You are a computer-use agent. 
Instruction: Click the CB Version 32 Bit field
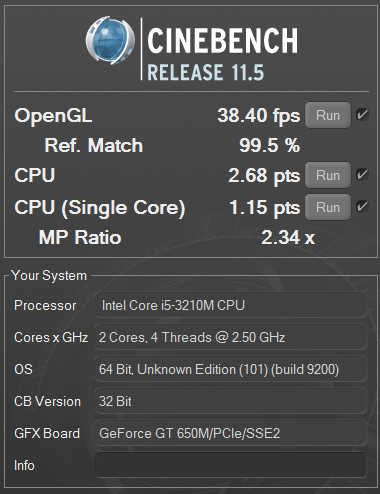coord(230,401)
